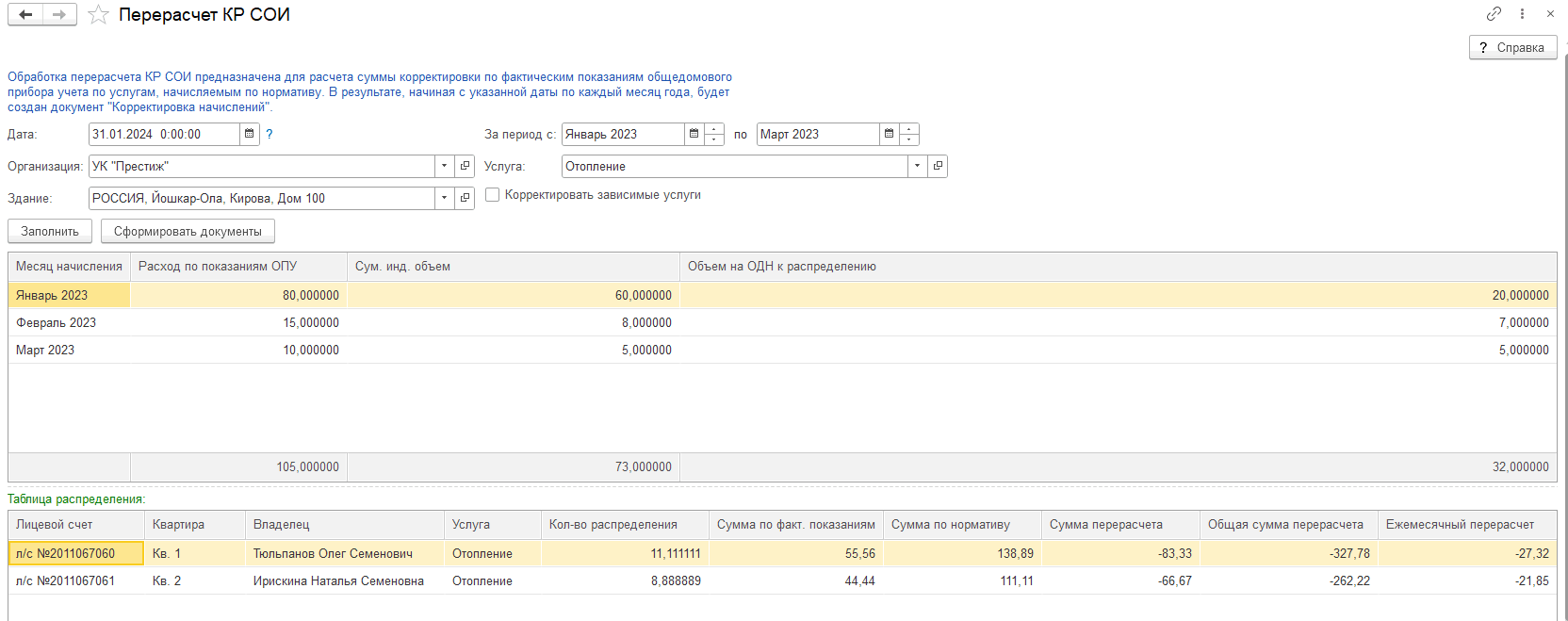Click the question mark hint next to Дата
Image resolution: width=1568 pixels, height=621 pixels.
pyautogui.click(x=269, y=134)
